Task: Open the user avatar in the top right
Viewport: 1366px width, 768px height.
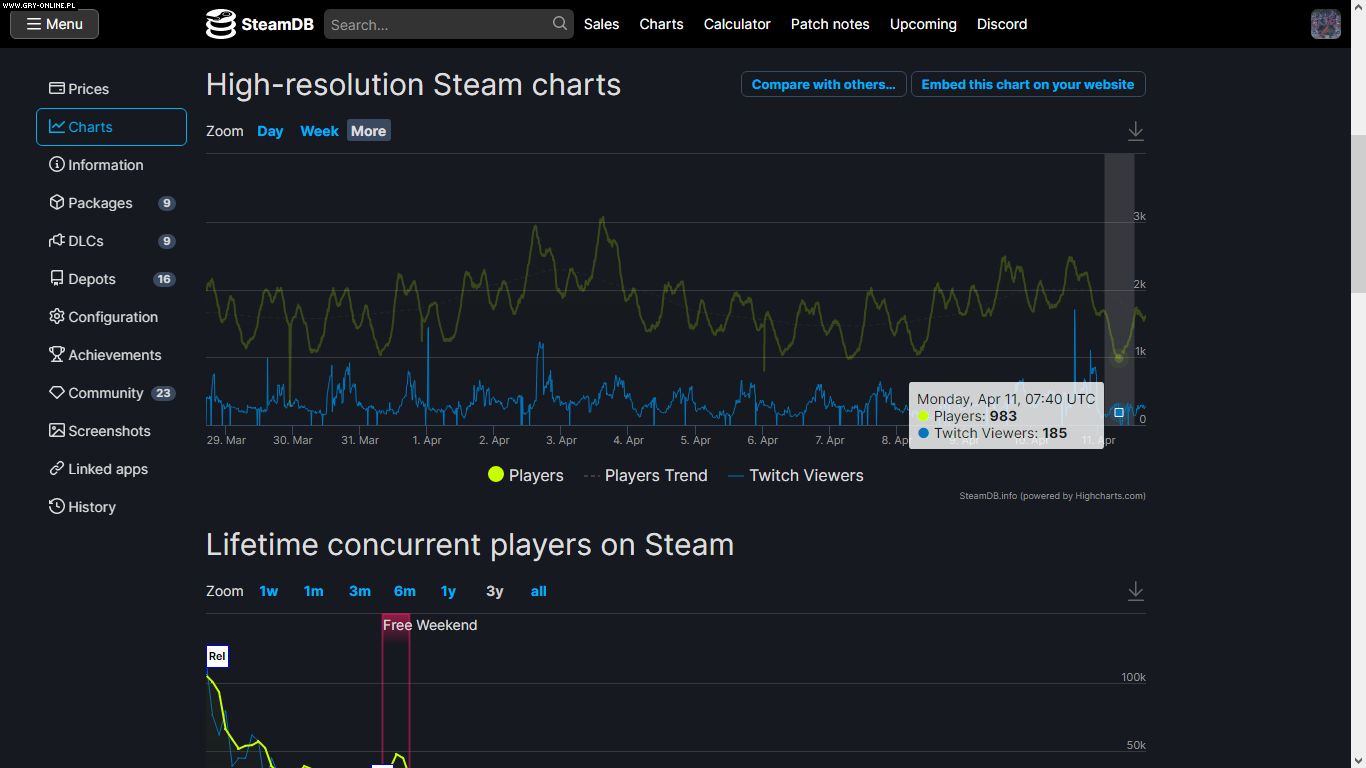Action: 1325,24
